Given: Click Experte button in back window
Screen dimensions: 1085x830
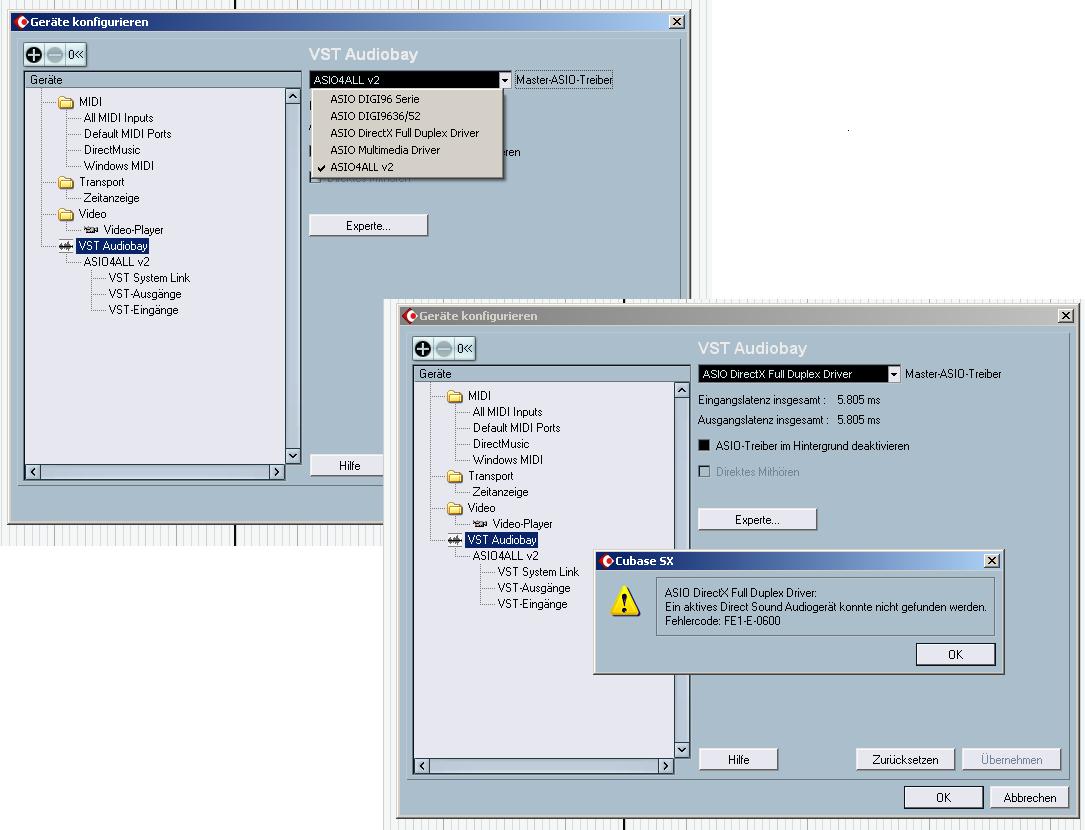Looking at the screenshot, I should (x=368, y=226).
